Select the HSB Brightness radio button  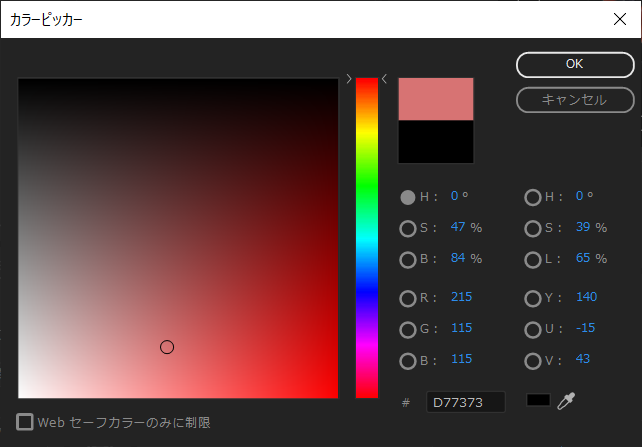[x=408, y=259]
